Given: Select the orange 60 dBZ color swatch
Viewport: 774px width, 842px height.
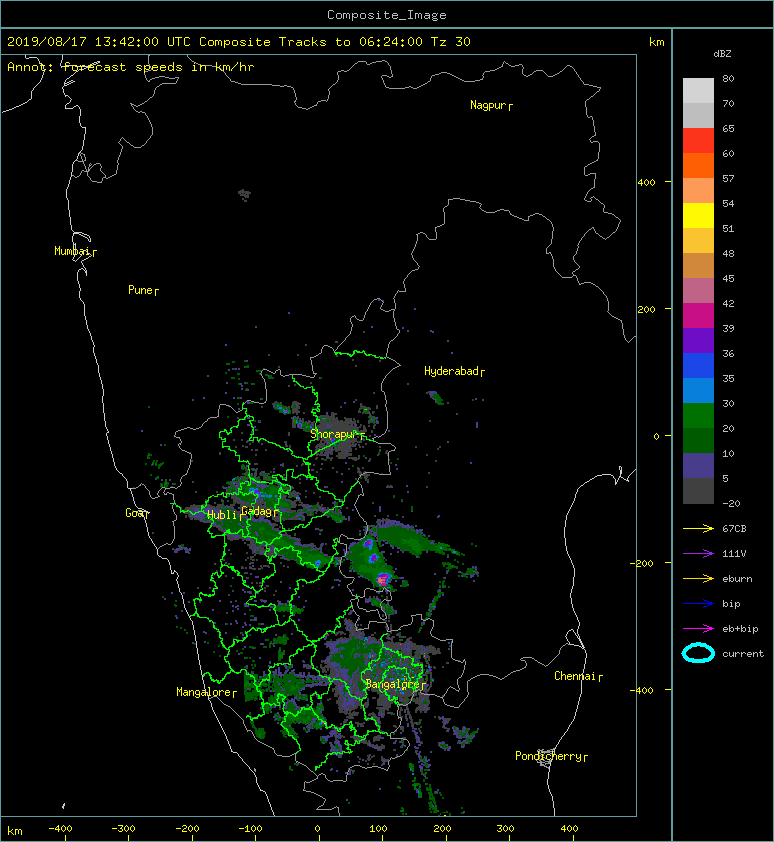Looking at the screenshot, I should pos(698,165).
